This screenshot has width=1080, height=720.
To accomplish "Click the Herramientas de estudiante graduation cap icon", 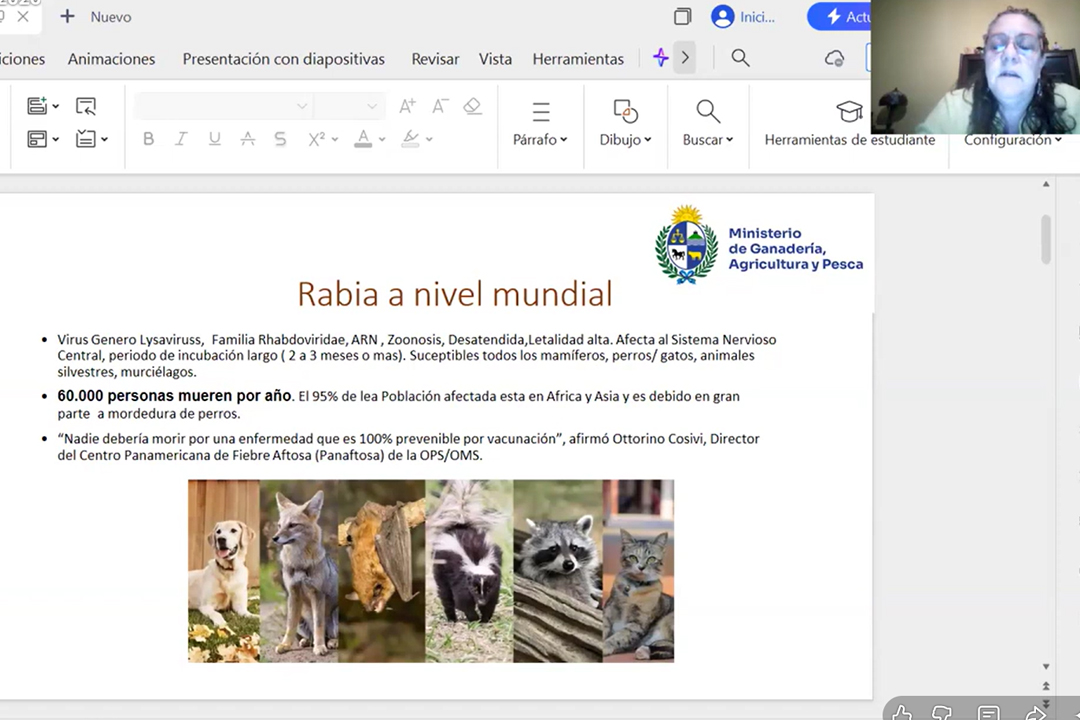I will coord(849,112).
